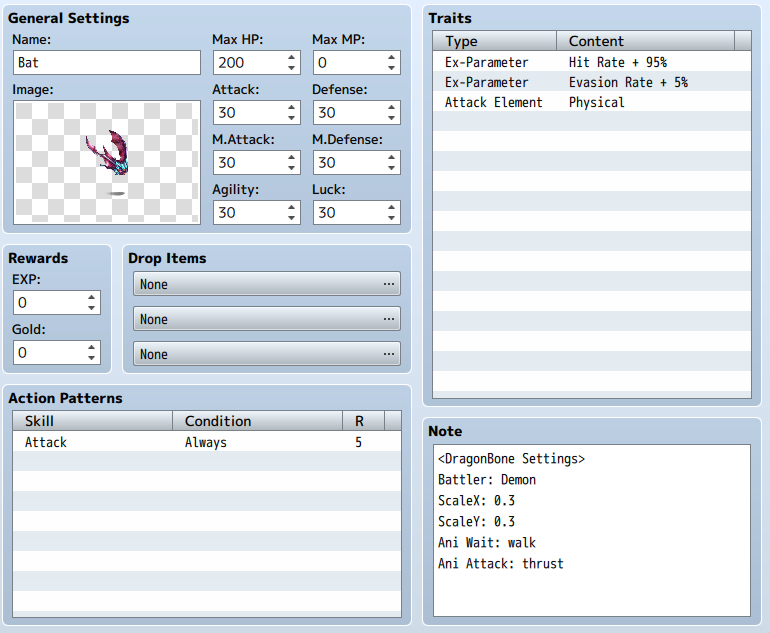The image size is (770, 633).
Task: Decrease Luck with the down arrow
Action: (x=391, y=218)
